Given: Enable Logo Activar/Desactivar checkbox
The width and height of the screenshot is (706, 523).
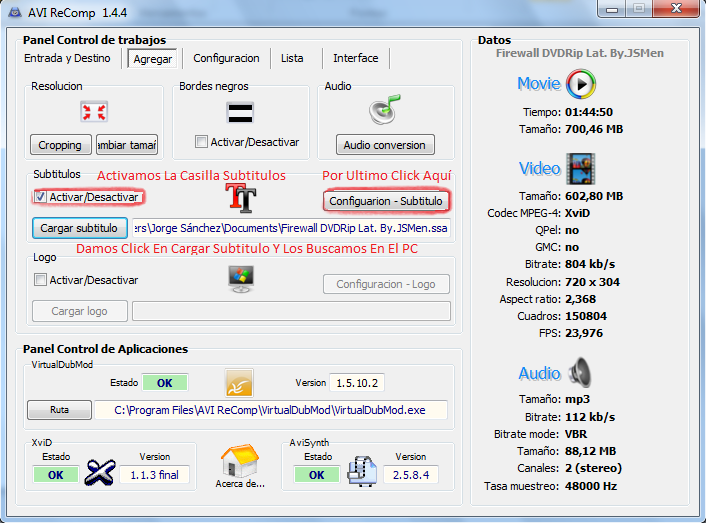Looking at the screenshot, I should click(40, 280).
